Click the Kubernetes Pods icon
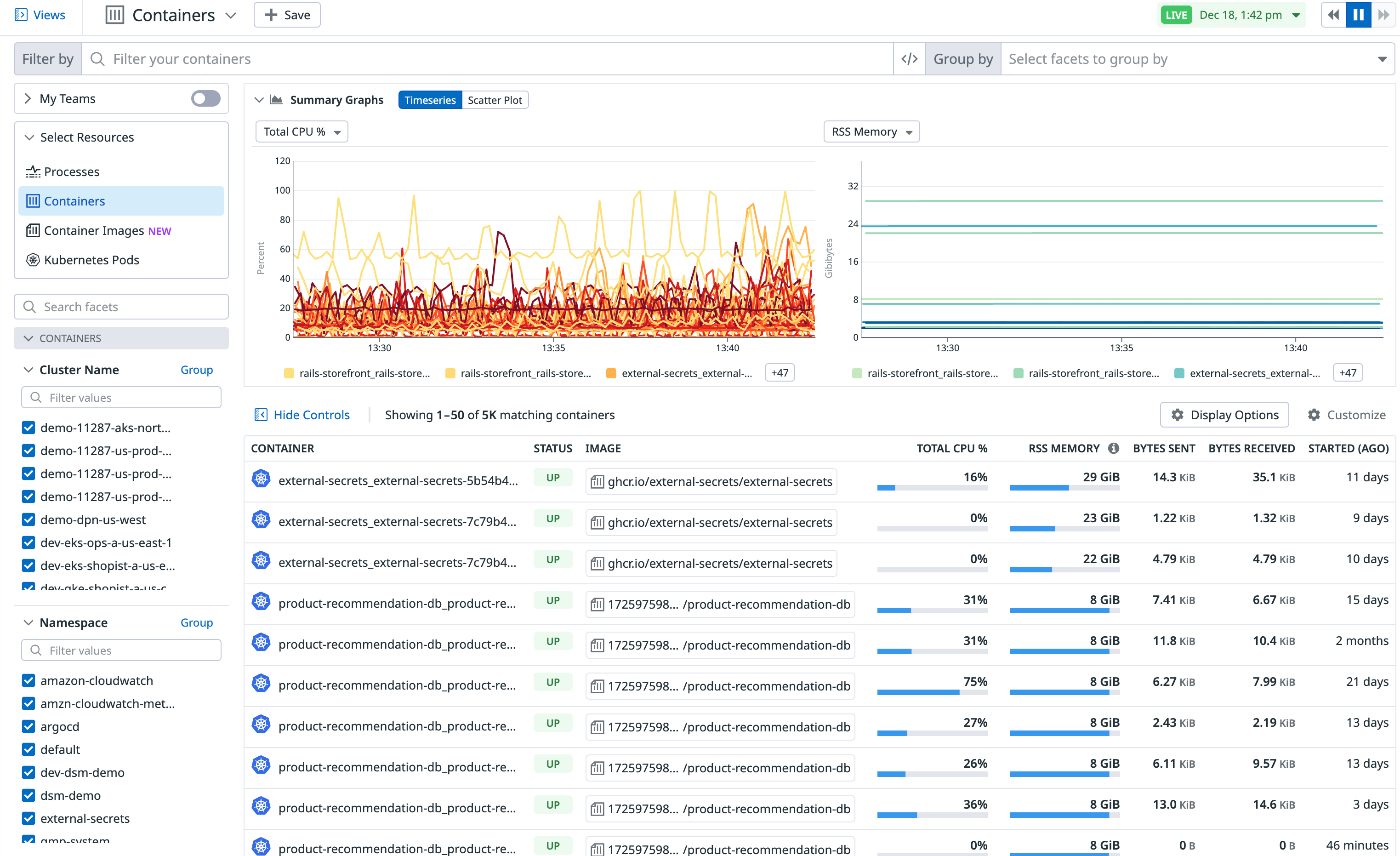This screenshot has width=1400, height=856. pyautogui.click(x=33, y=260)
